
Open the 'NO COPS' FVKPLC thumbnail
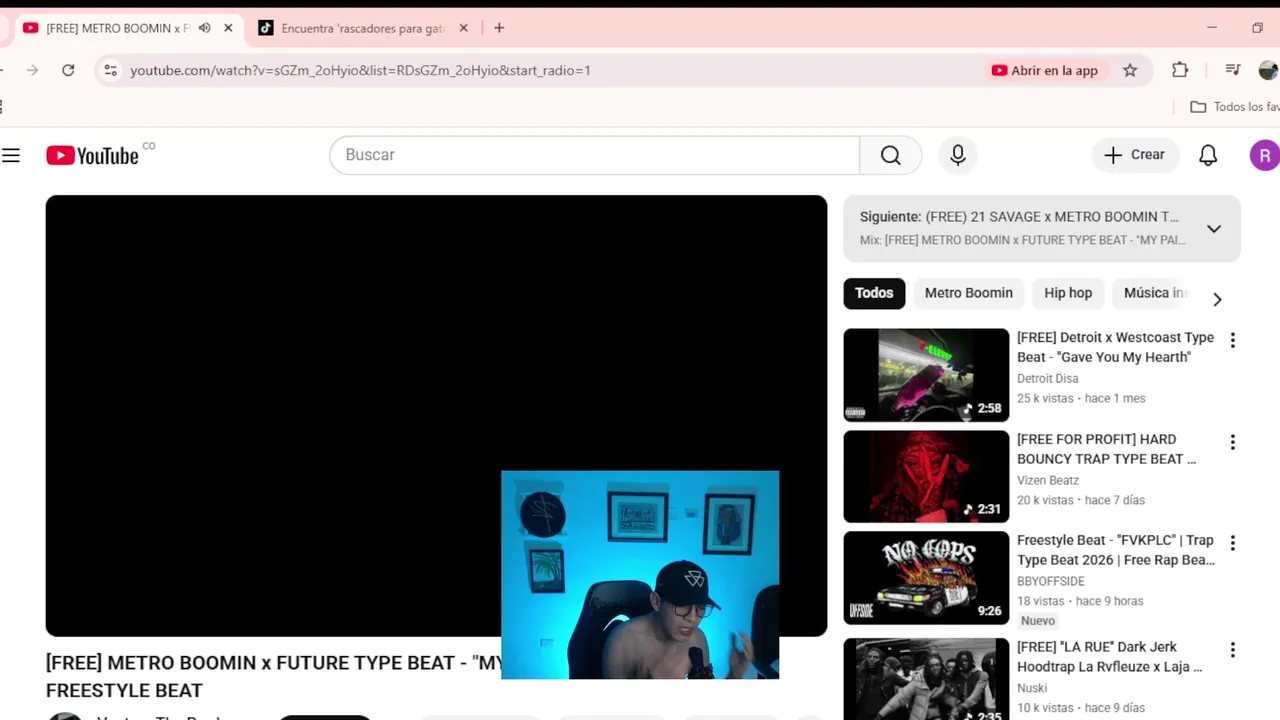click(x=926, y=578)
